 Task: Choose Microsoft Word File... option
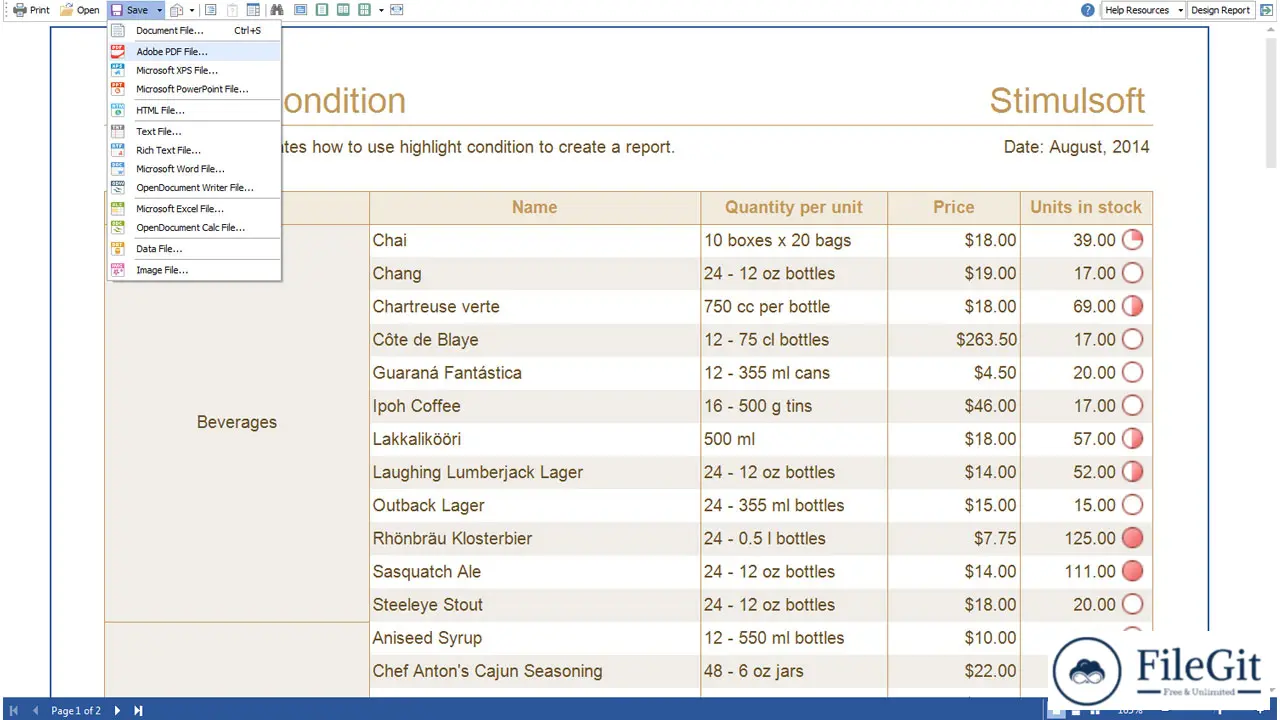tap(195, 169)
